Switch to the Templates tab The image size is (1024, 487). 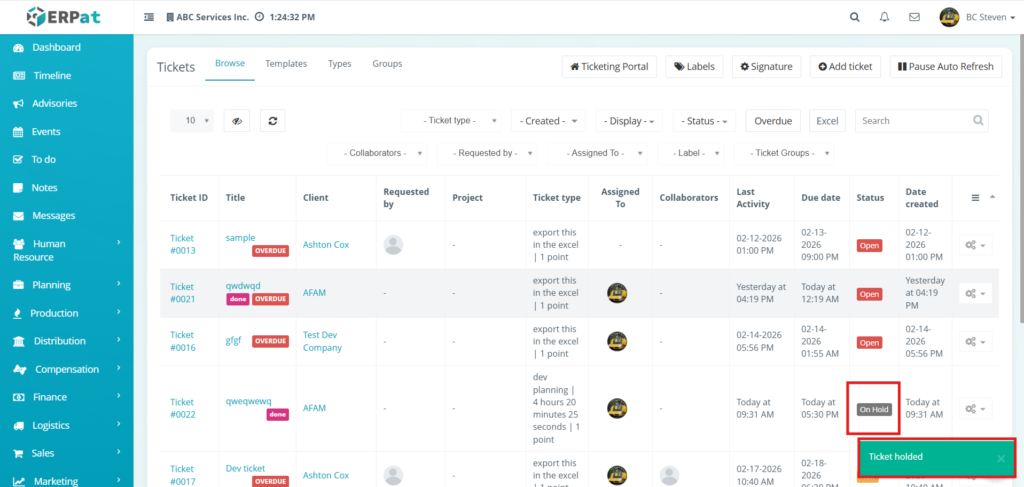(x=286, y=64)
